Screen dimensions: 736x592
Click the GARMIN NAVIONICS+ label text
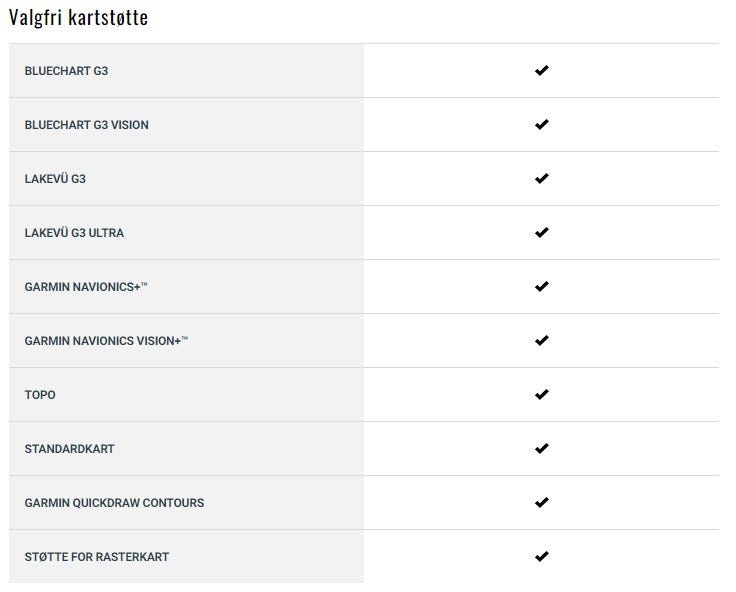86,287
